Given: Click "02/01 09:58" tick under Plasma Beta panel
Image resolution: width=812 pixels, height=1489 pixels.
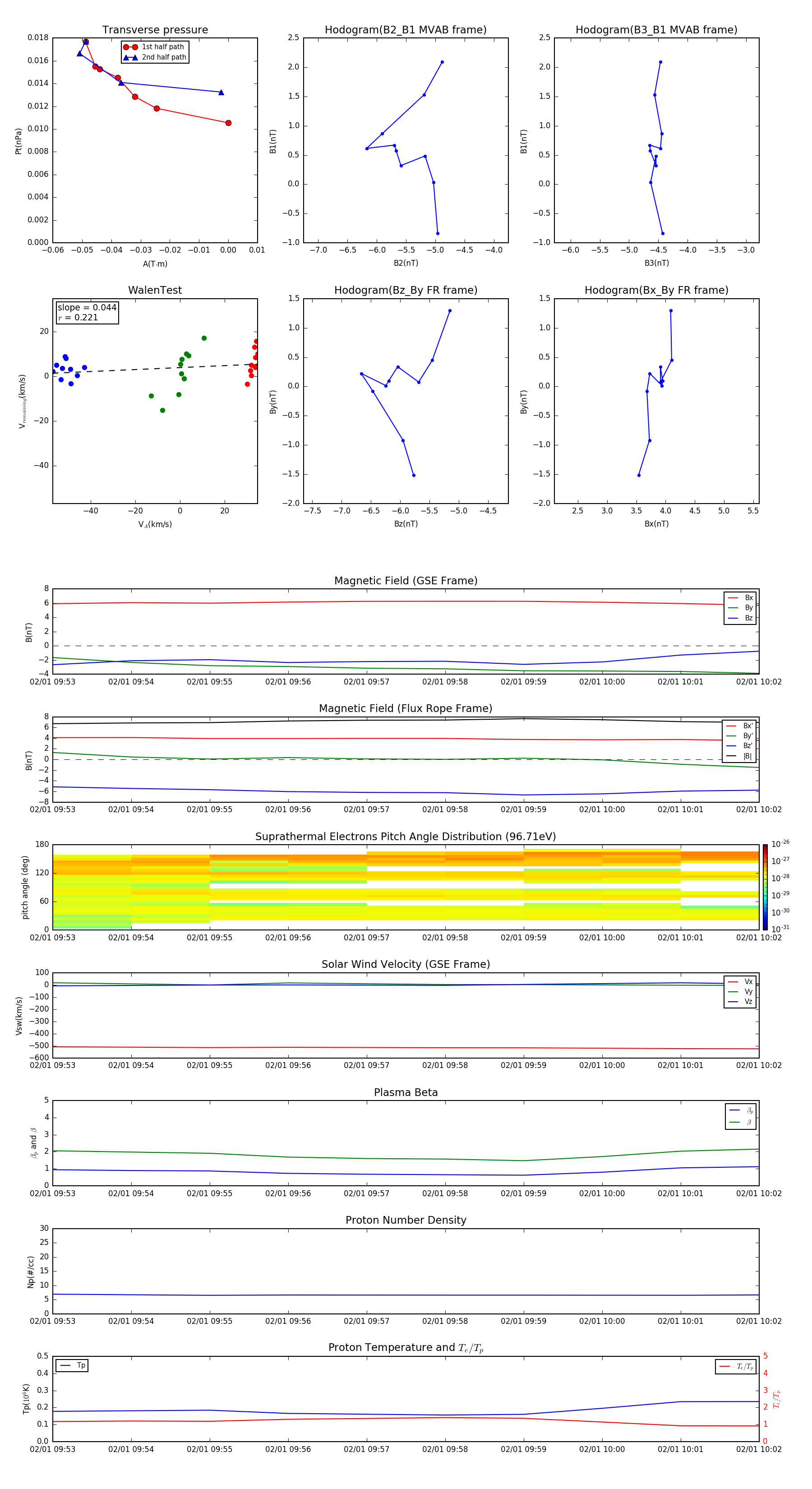Looking at the screenshot, I should tap(445, 1193).
